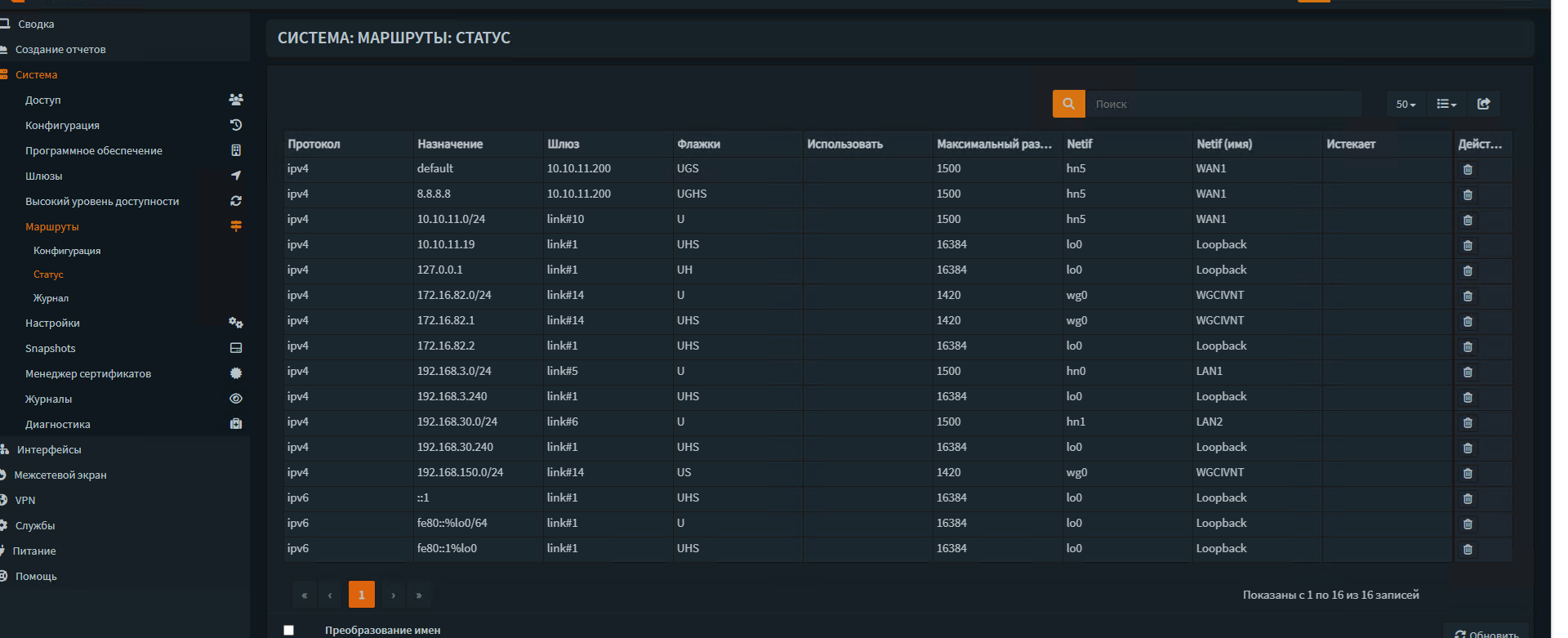
Task: Remove the 172.16.82.0/24 route entry
Action: pos(1468,297)
